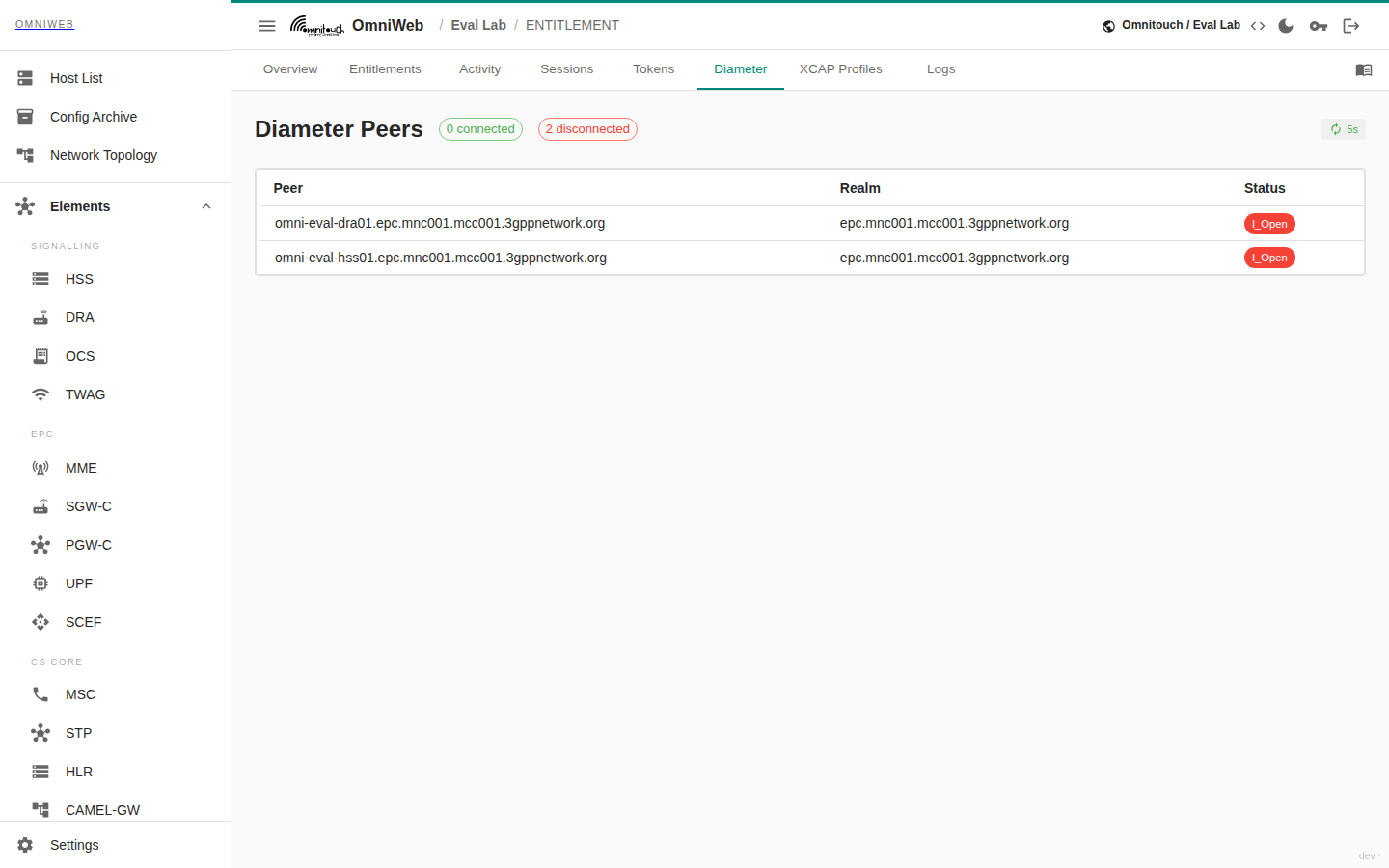Switch to the Activity tab

click(x=480, y=69)
